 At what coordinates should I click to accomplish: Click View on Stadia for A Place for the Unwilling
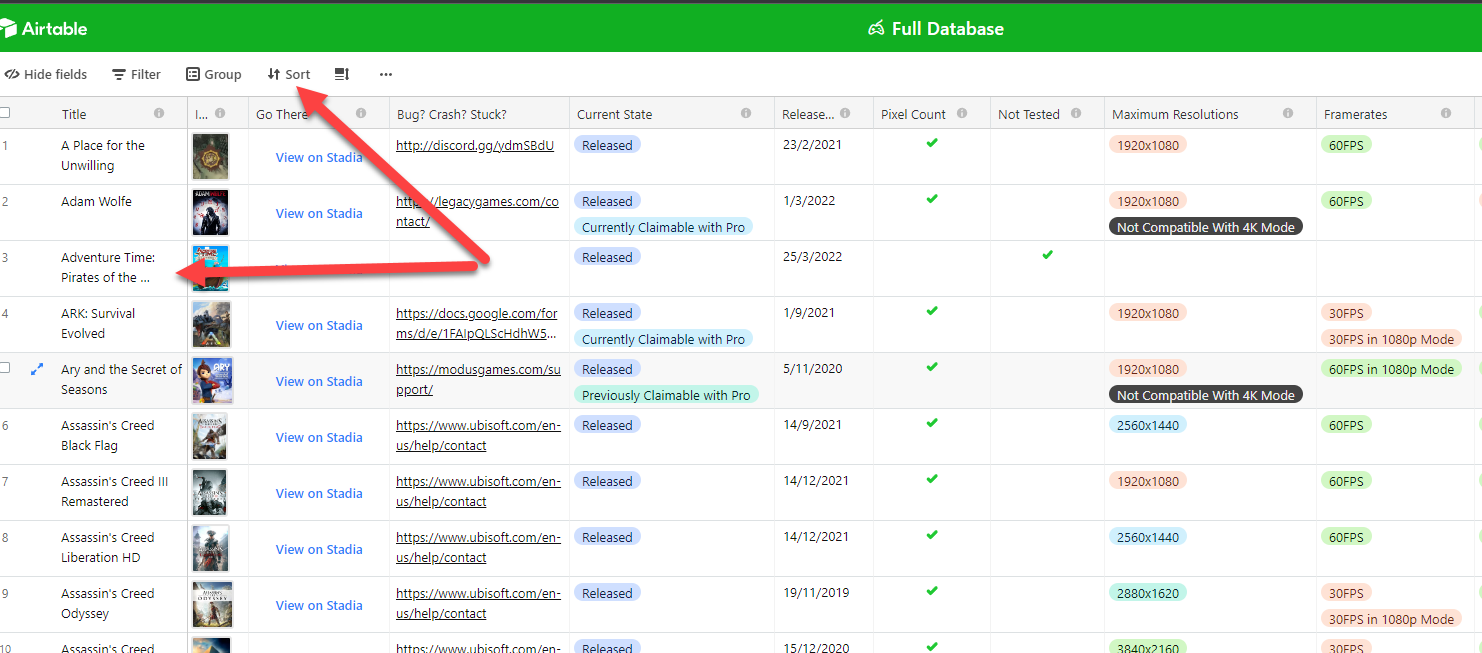319,157
